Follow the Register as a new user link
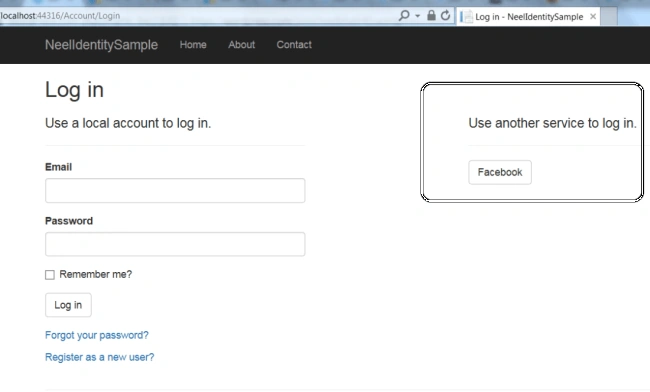Viewport: 650px width, 392px height. (x=99, y=357)
